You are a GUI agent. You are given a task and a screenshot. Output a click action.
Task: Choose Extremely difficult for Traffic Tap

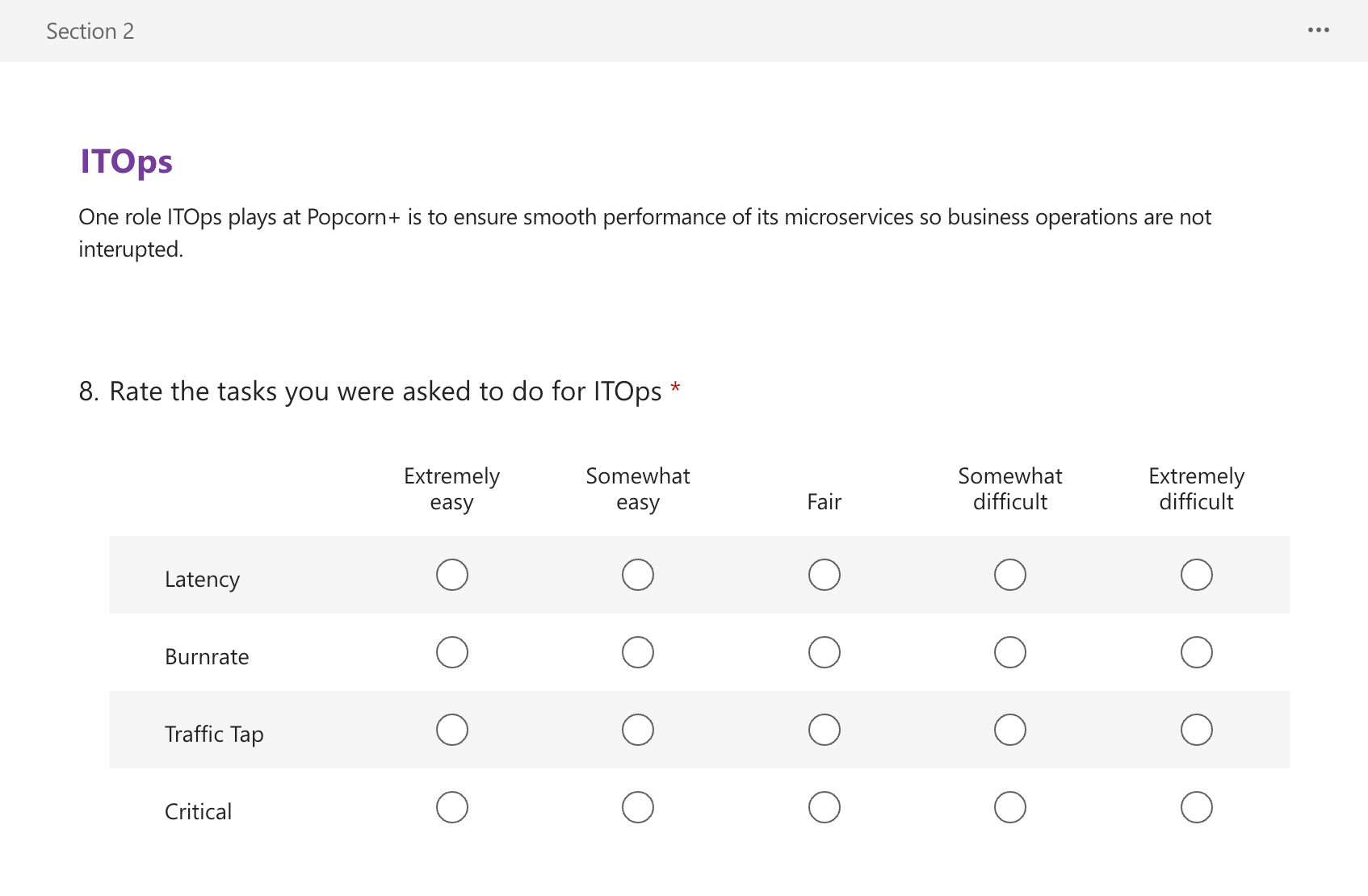tap(1196, 730)
